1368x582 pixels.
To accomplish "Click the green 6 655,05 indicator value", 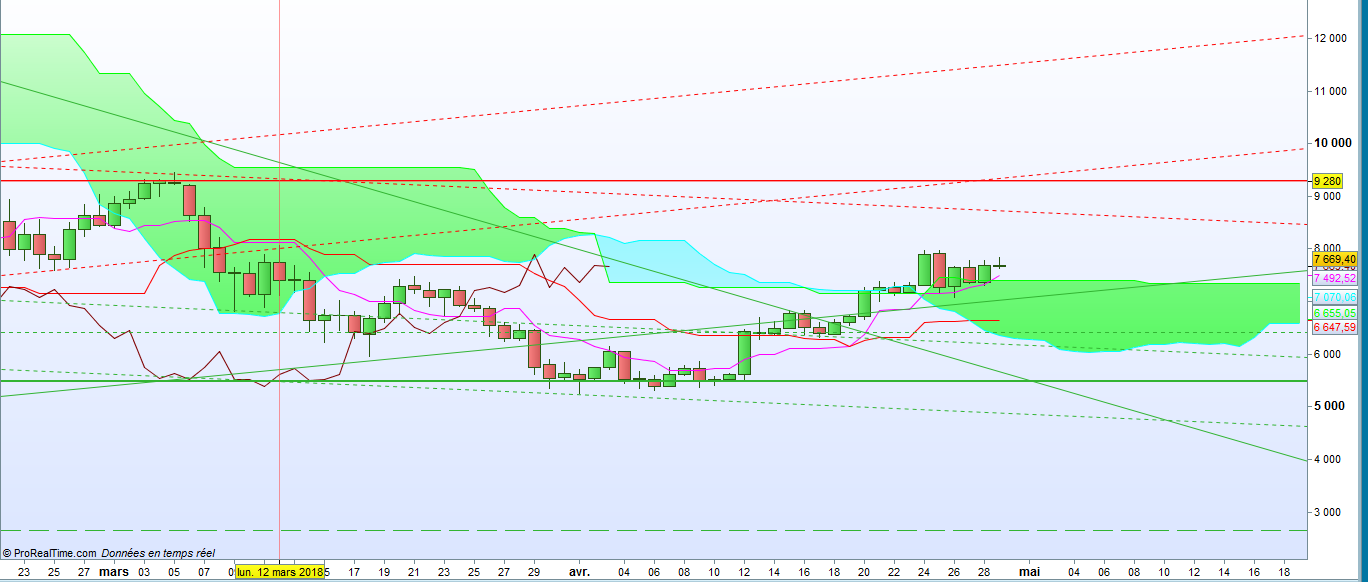I will [x=1334, y=313].
